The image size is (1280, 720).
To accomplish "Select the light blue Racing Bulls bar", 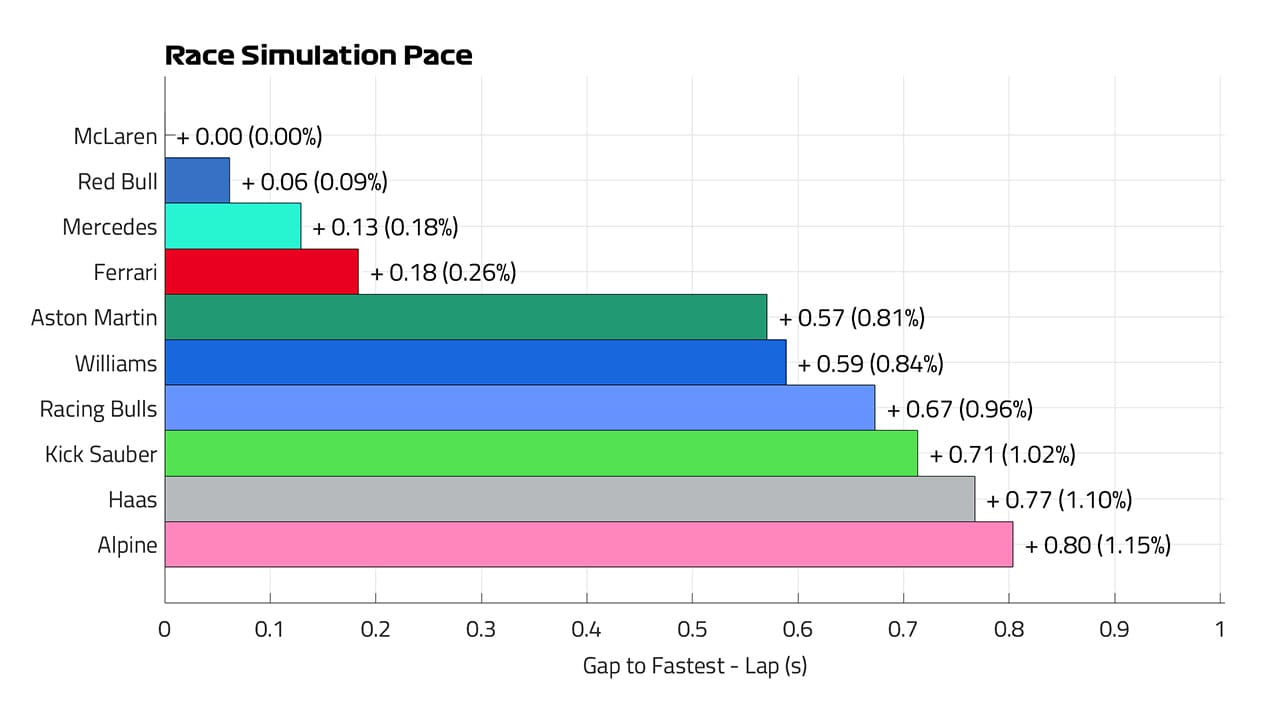I will (519, 408).
